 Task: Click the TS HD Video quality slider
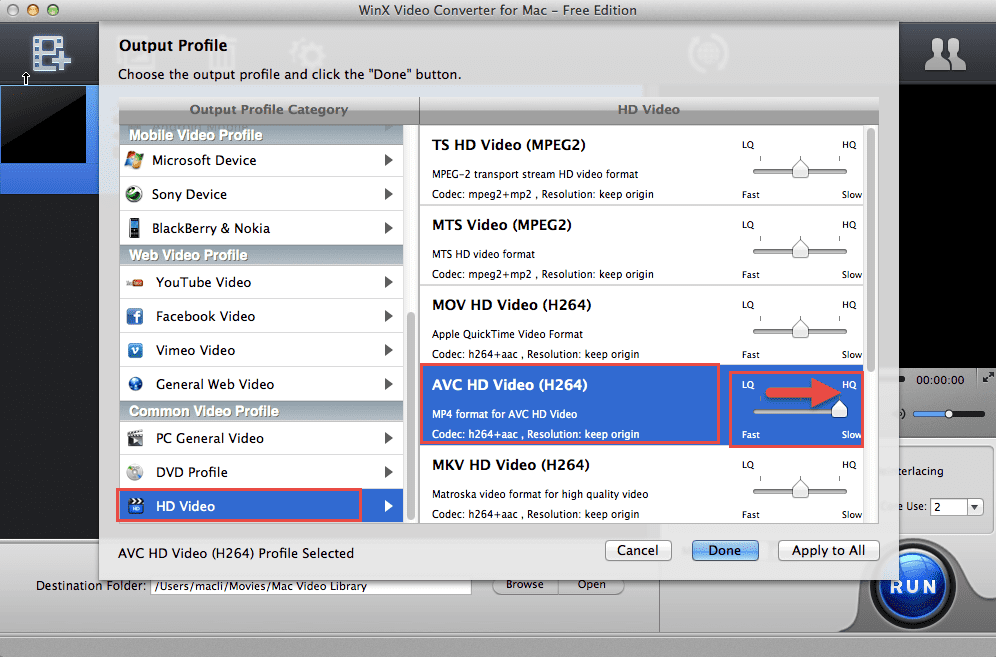point(800,169)
